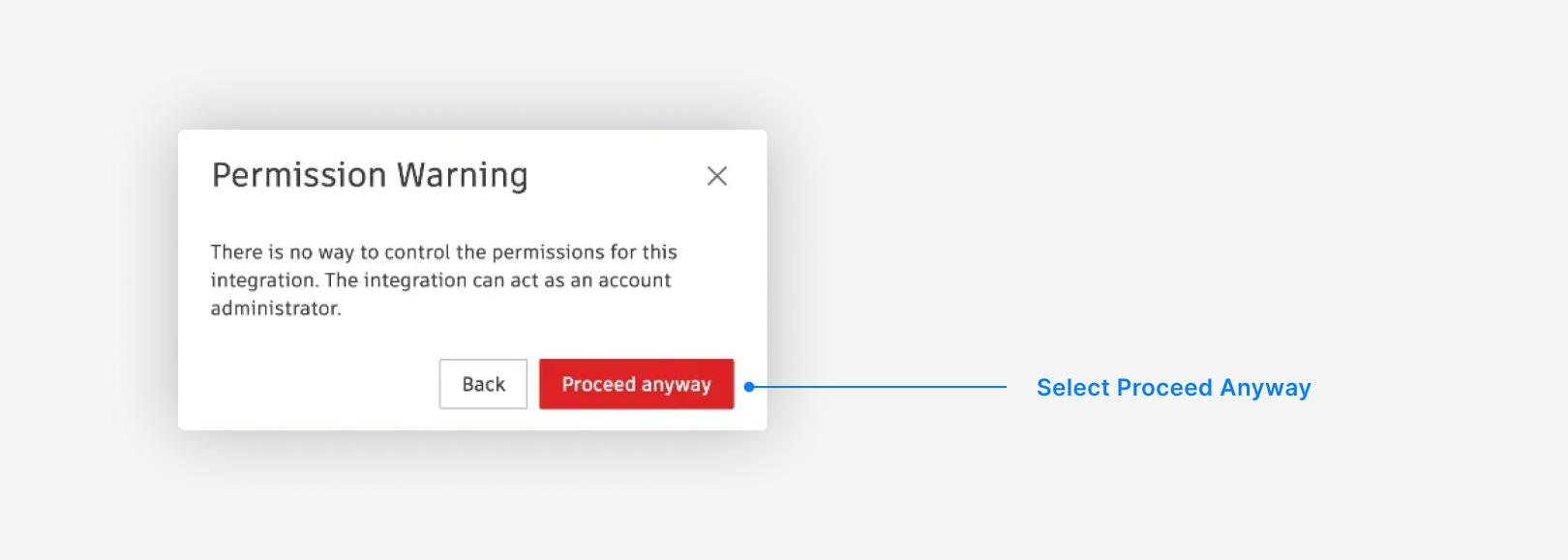Click the dot on the annotation line
Image resolution: width=1568 pixels, height=560 pixels.
(747, 386)
